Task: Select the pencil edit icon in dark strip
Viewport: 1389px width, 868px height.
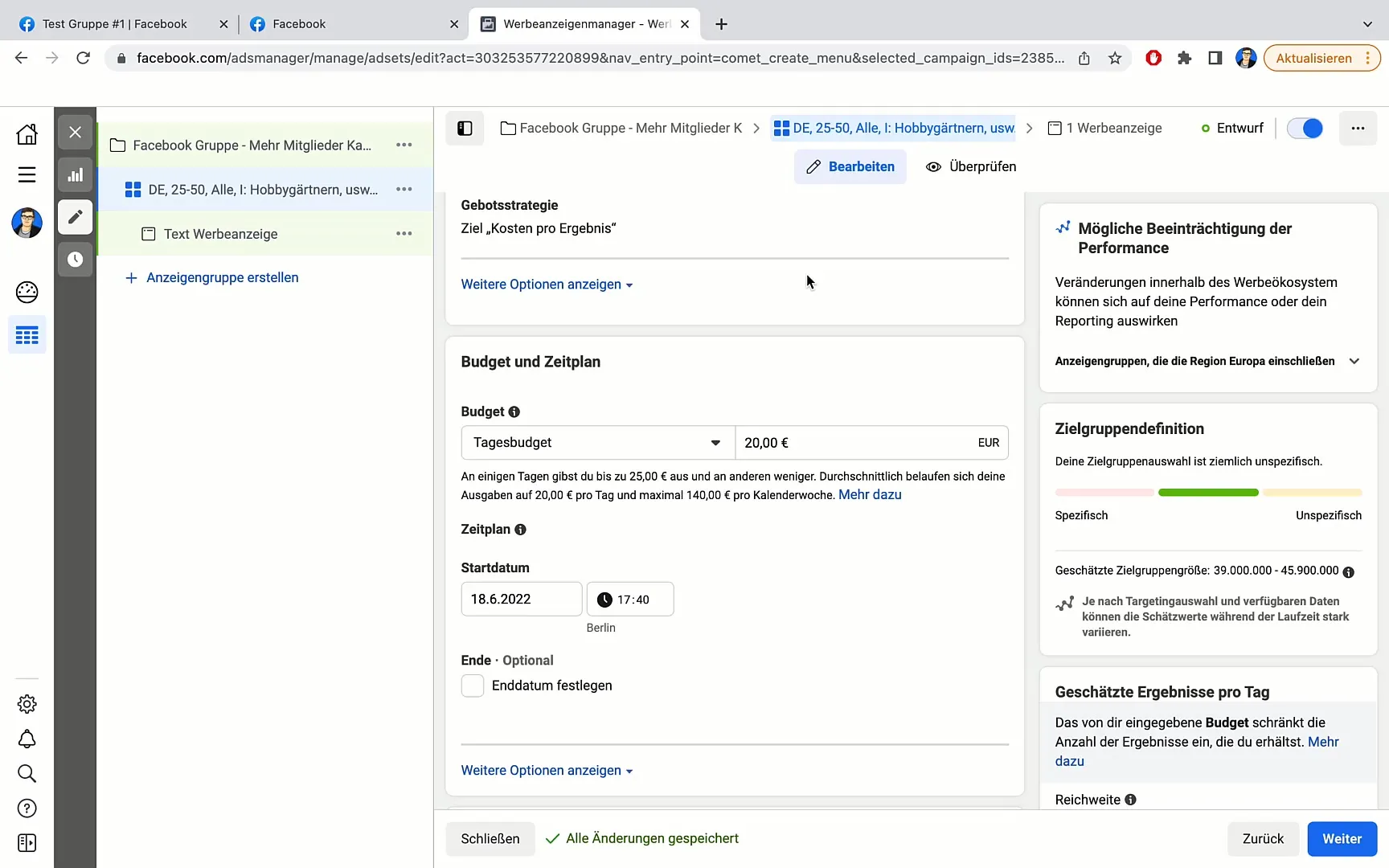Action: 75,217
